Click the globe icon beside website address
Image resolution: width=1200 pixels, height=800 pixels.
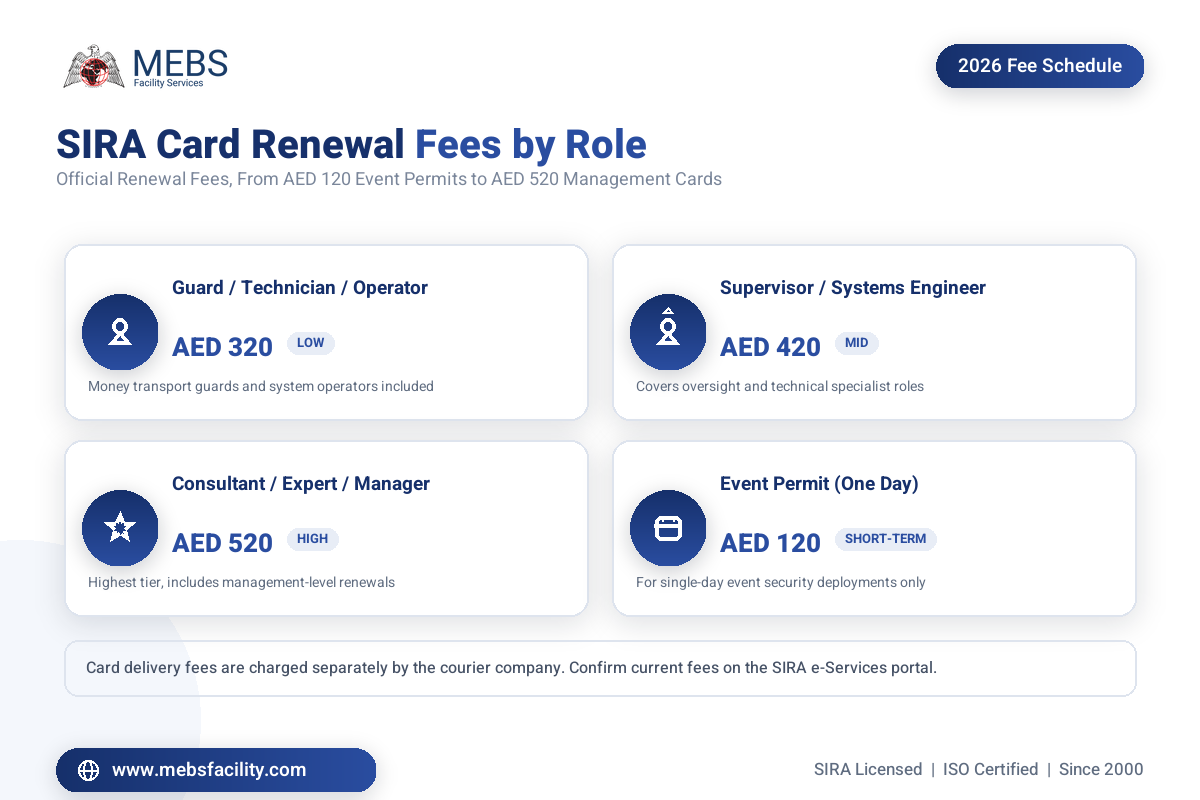pos(89,770)
